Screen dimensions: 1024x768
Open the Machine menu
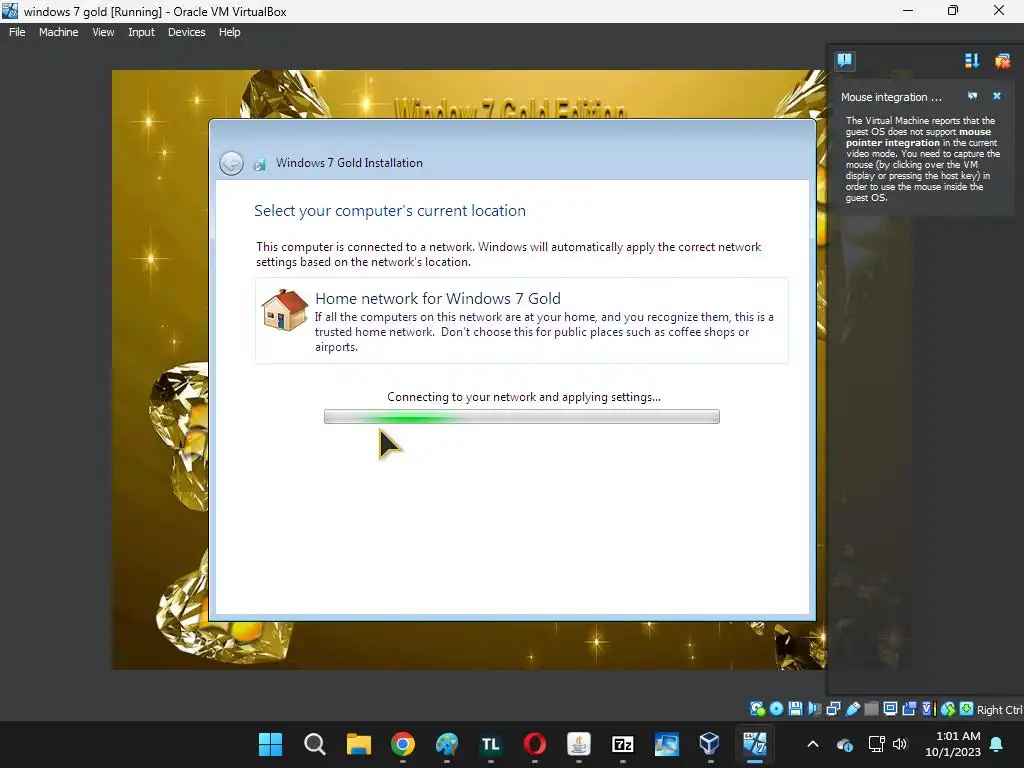[59, 32]
